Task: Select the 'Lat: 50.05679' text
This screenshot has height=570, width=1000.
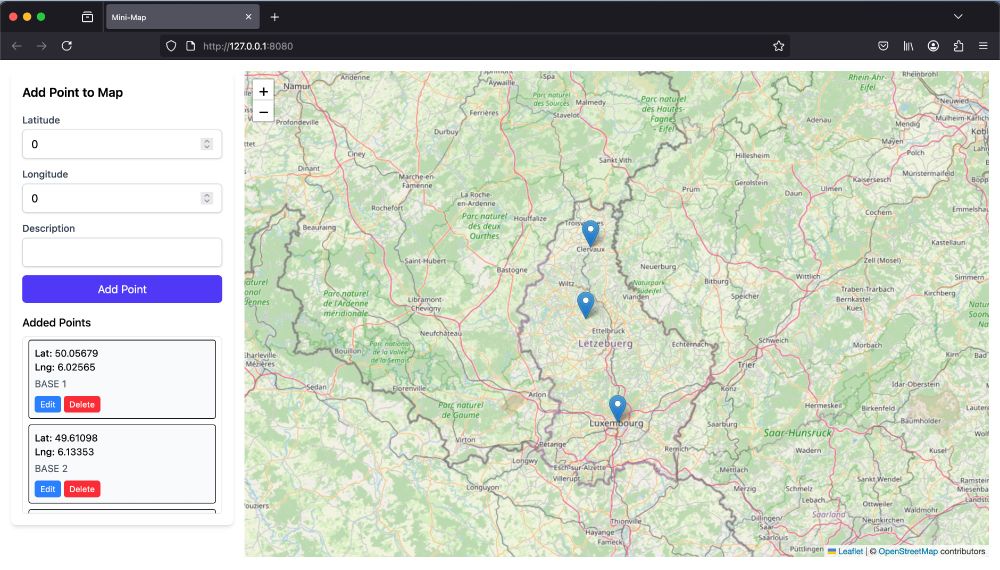Action: click(66, 353)
